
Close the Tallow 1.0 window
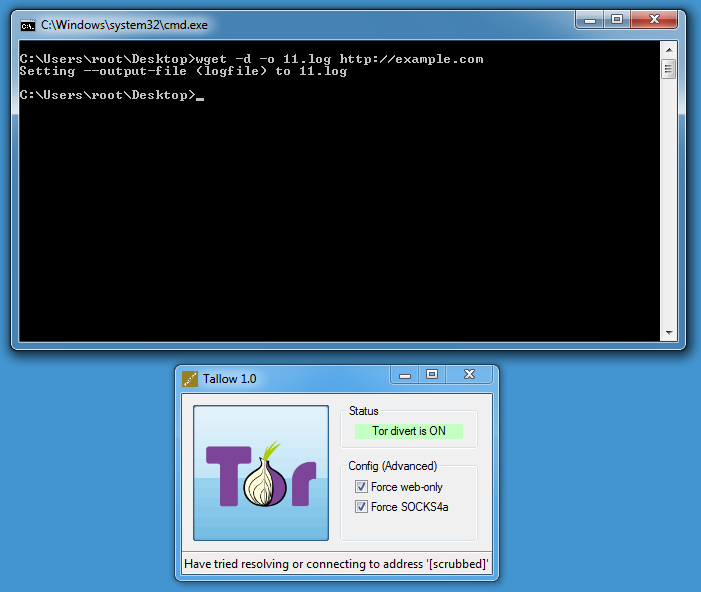469,375
